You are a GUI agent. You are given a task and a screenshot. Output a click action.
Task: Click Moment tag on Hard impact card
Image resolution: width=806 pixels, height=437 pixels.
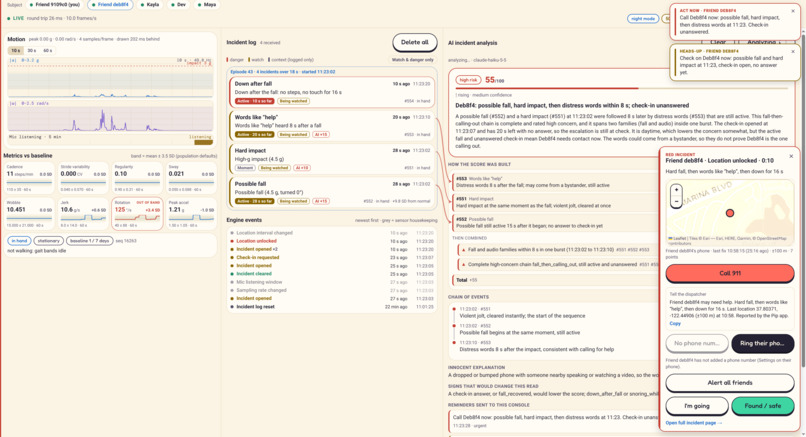pos(245,168)
